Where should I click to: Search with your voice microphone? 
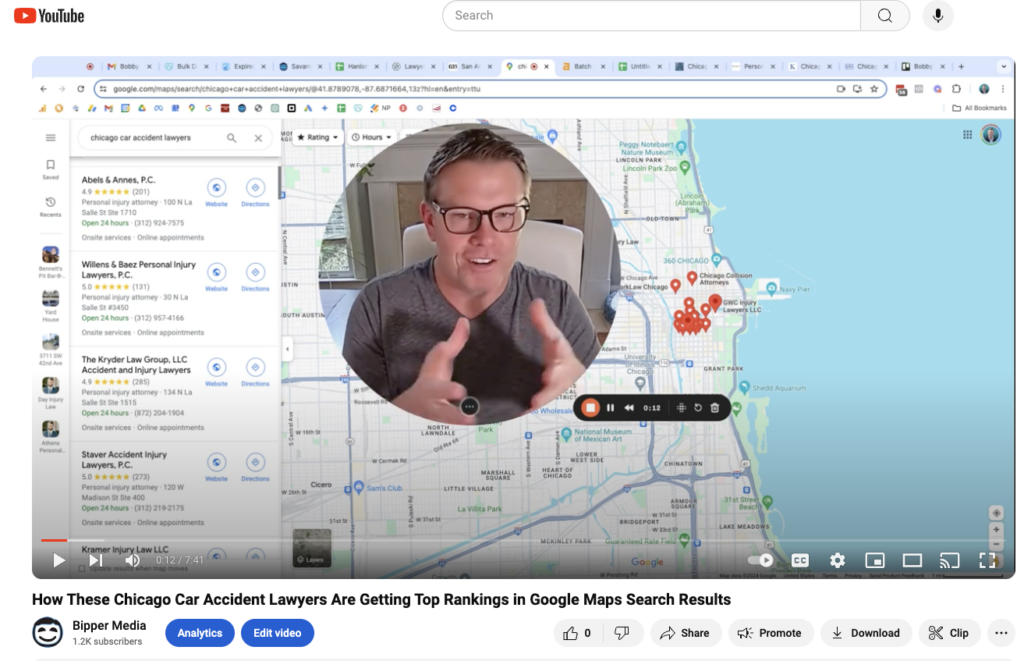(x=938, y=16)
